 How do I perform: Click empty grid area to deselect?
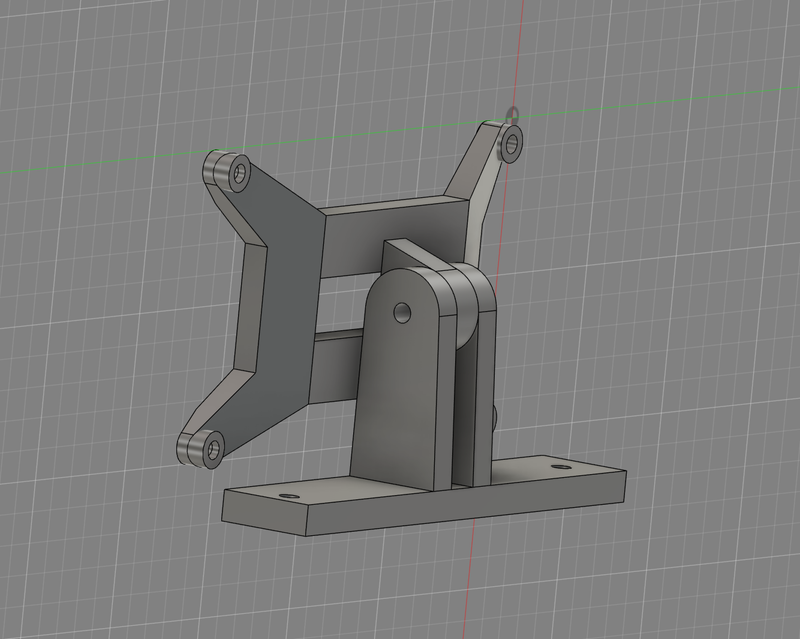[x=680, y=300]
